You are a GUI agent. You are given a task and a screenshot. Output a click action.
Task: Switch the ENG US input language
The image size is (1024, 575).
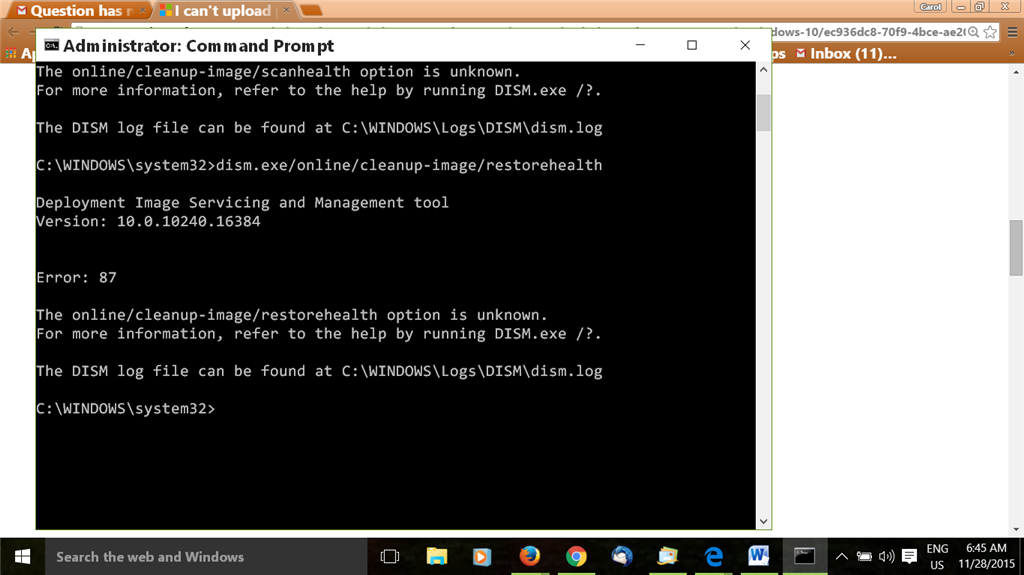click(x=937, y=557)
